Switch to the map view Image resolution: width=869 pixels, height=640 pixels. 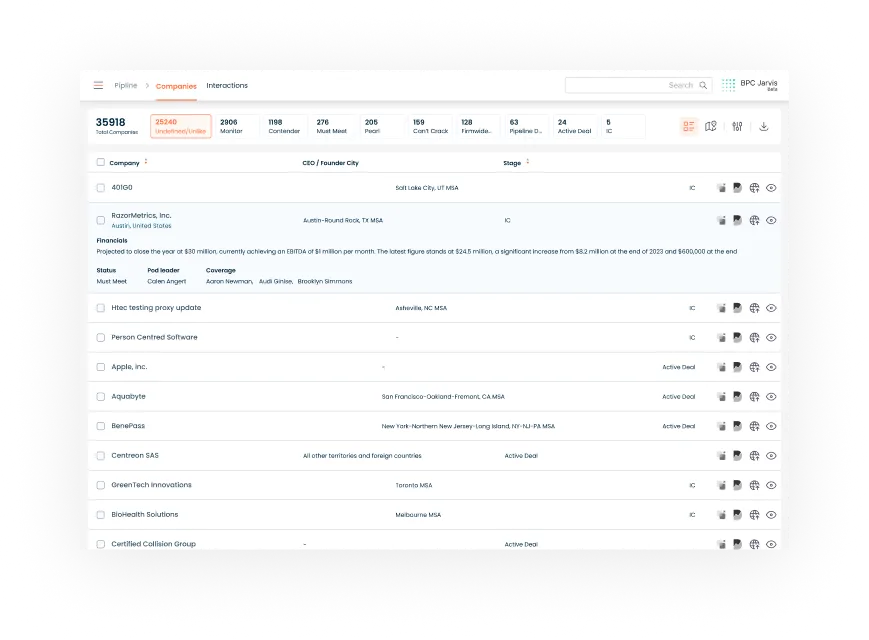click(711, 126)
